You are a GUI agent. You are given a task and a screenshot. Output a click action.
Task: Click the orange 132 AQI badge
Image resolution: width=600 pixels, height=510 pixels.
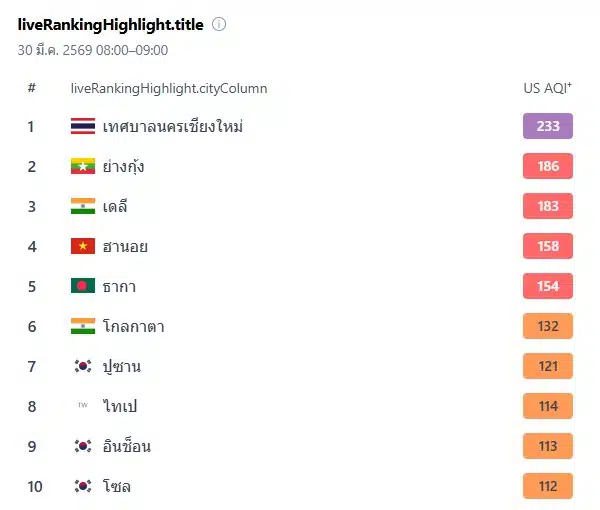point(548,326)
